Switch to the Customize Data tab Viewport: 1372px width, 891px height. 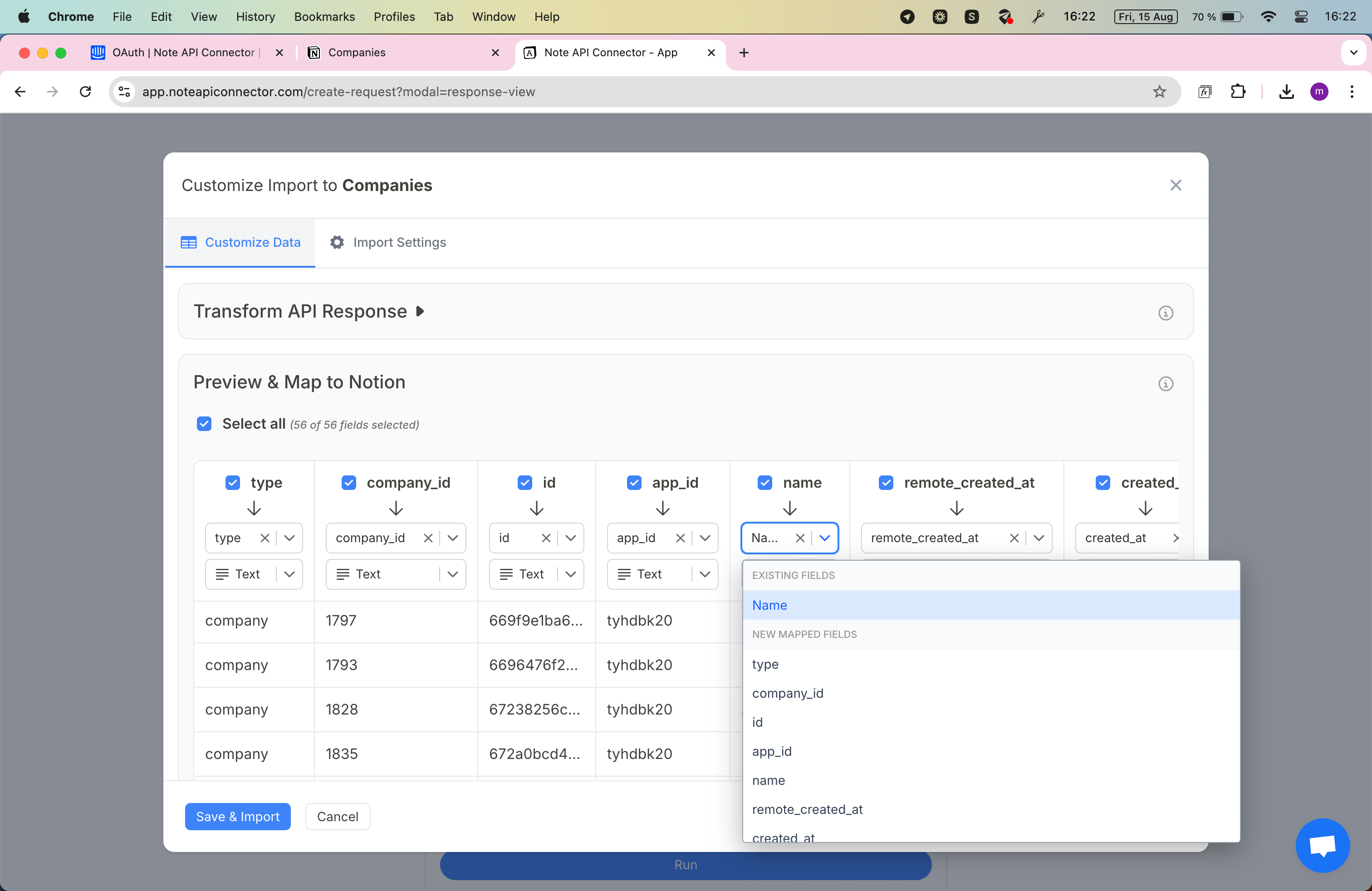pos(240,243)
